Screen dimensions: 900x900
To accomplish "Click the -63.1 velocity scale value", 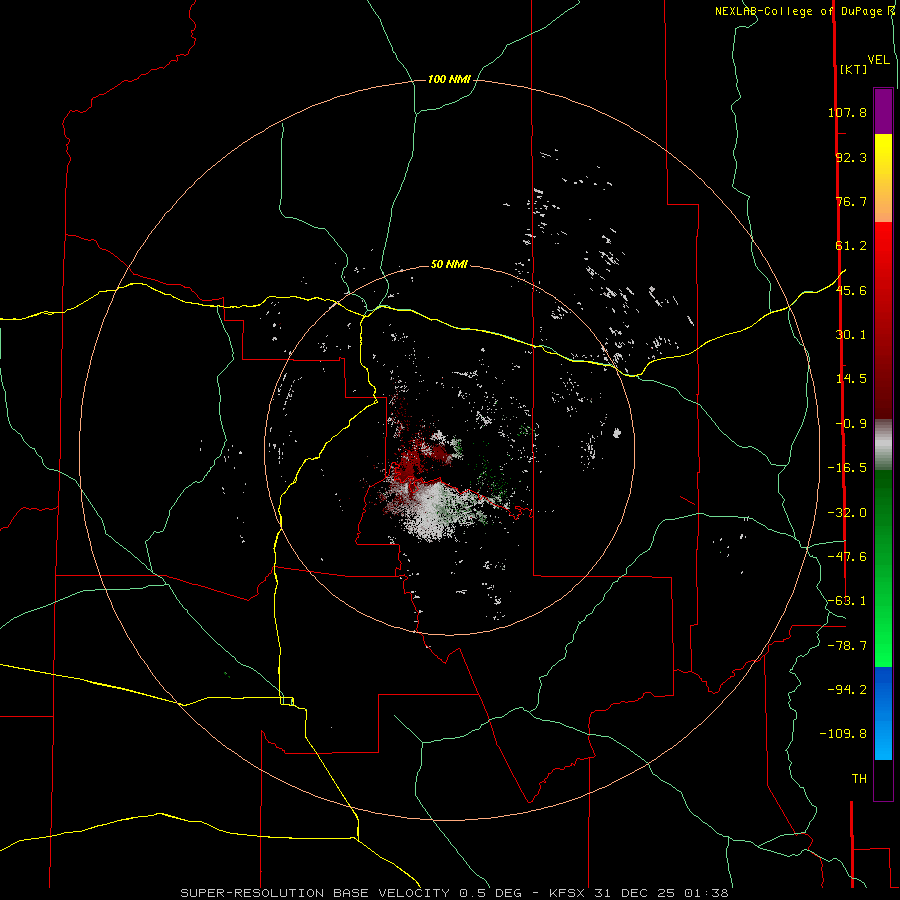I will pos(847,601).
